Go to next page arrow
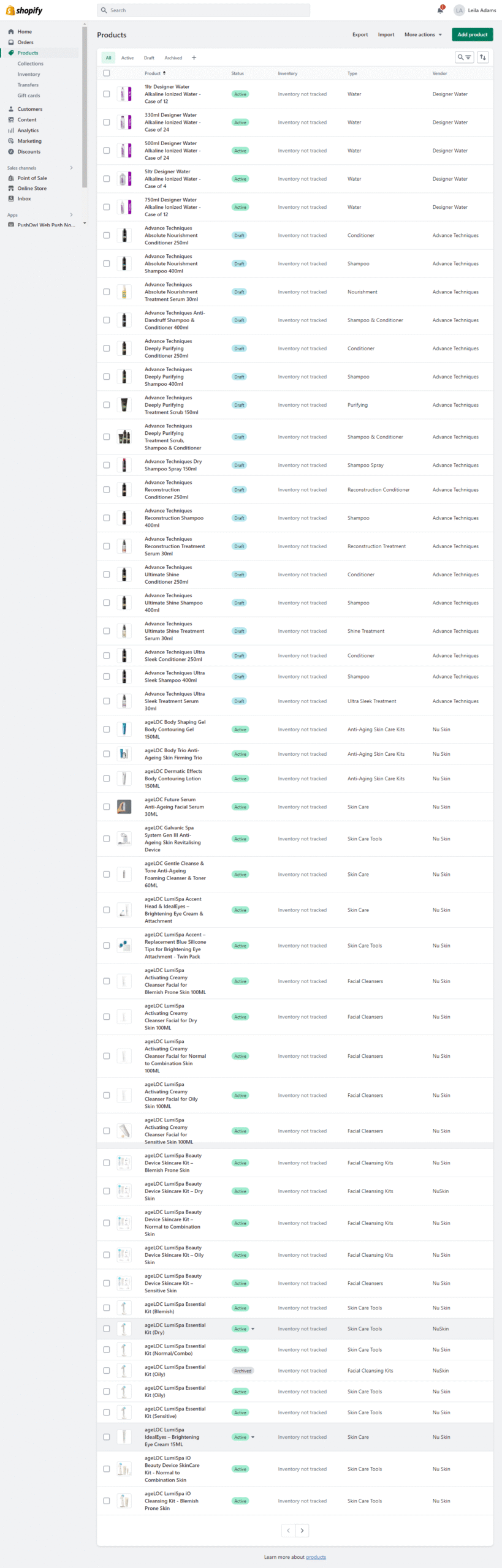Screen dimensions: 502x1568 pyautogui.click(x=302, y=1530)
